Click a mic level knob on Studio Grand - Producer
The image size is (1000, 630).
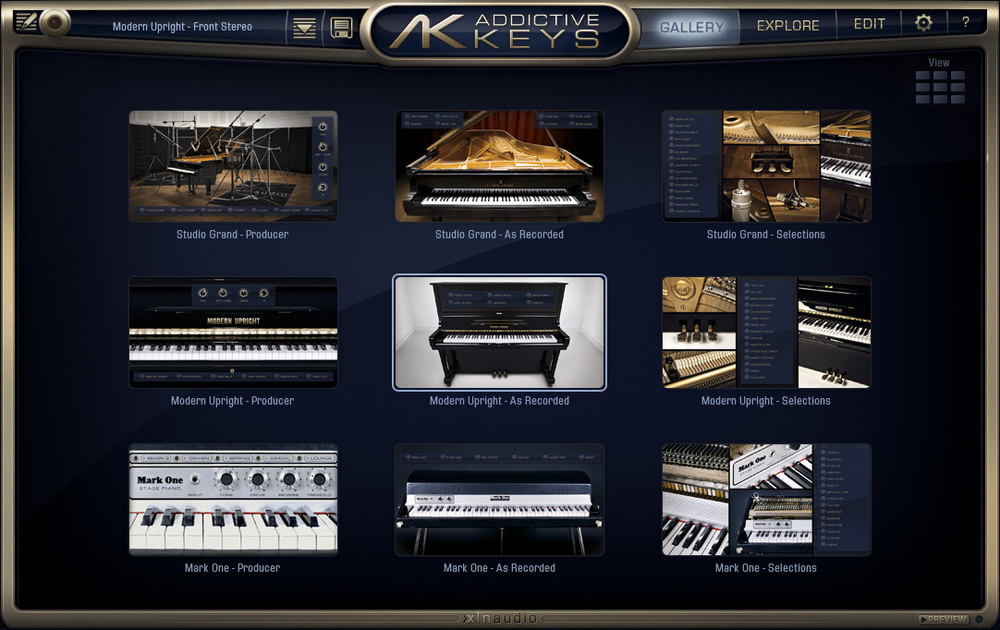[x=322, y=127]
